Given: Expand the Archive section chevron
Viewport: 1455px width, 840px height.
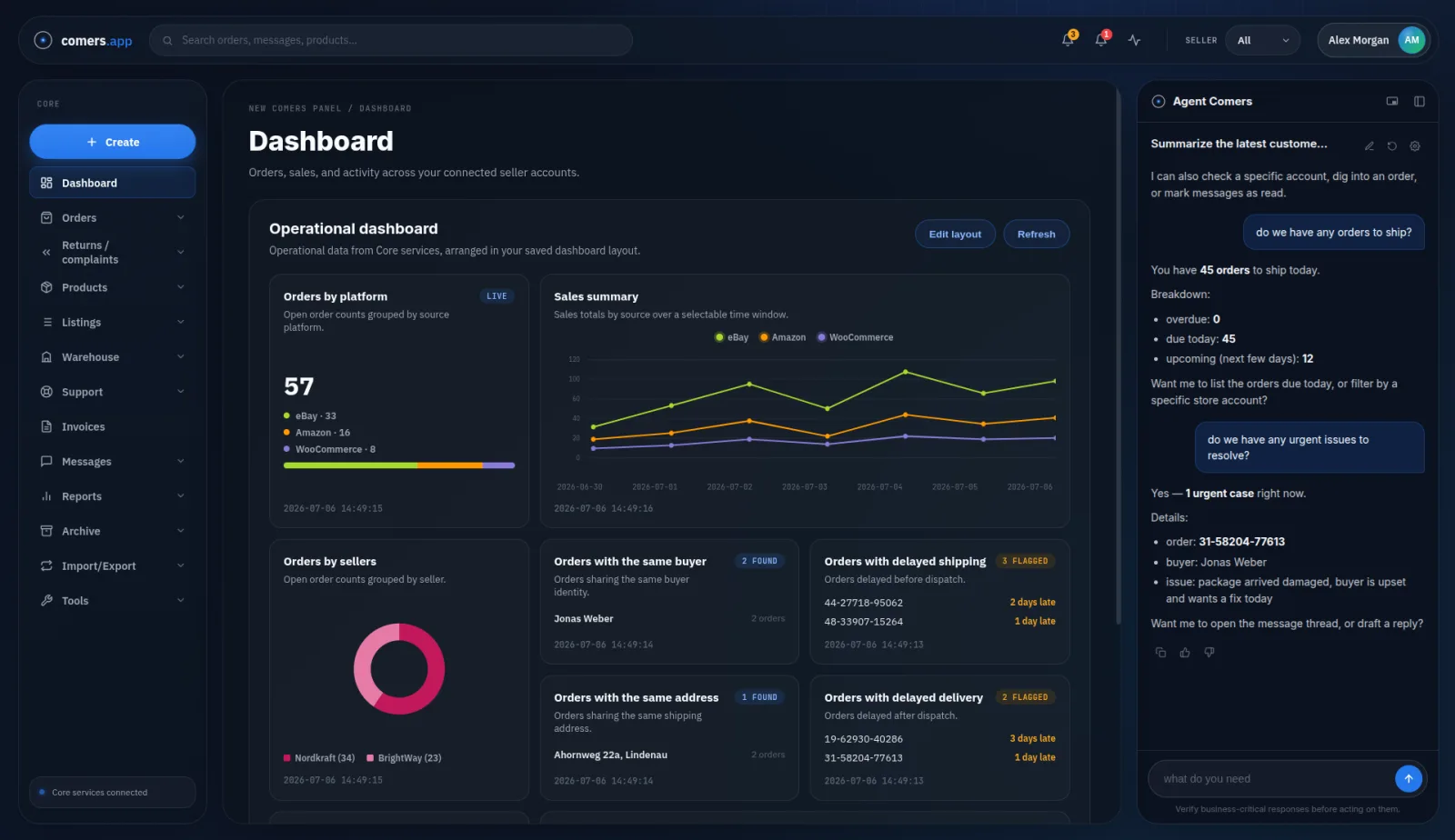Looking at the screenshot, I should tap(180, 531).
